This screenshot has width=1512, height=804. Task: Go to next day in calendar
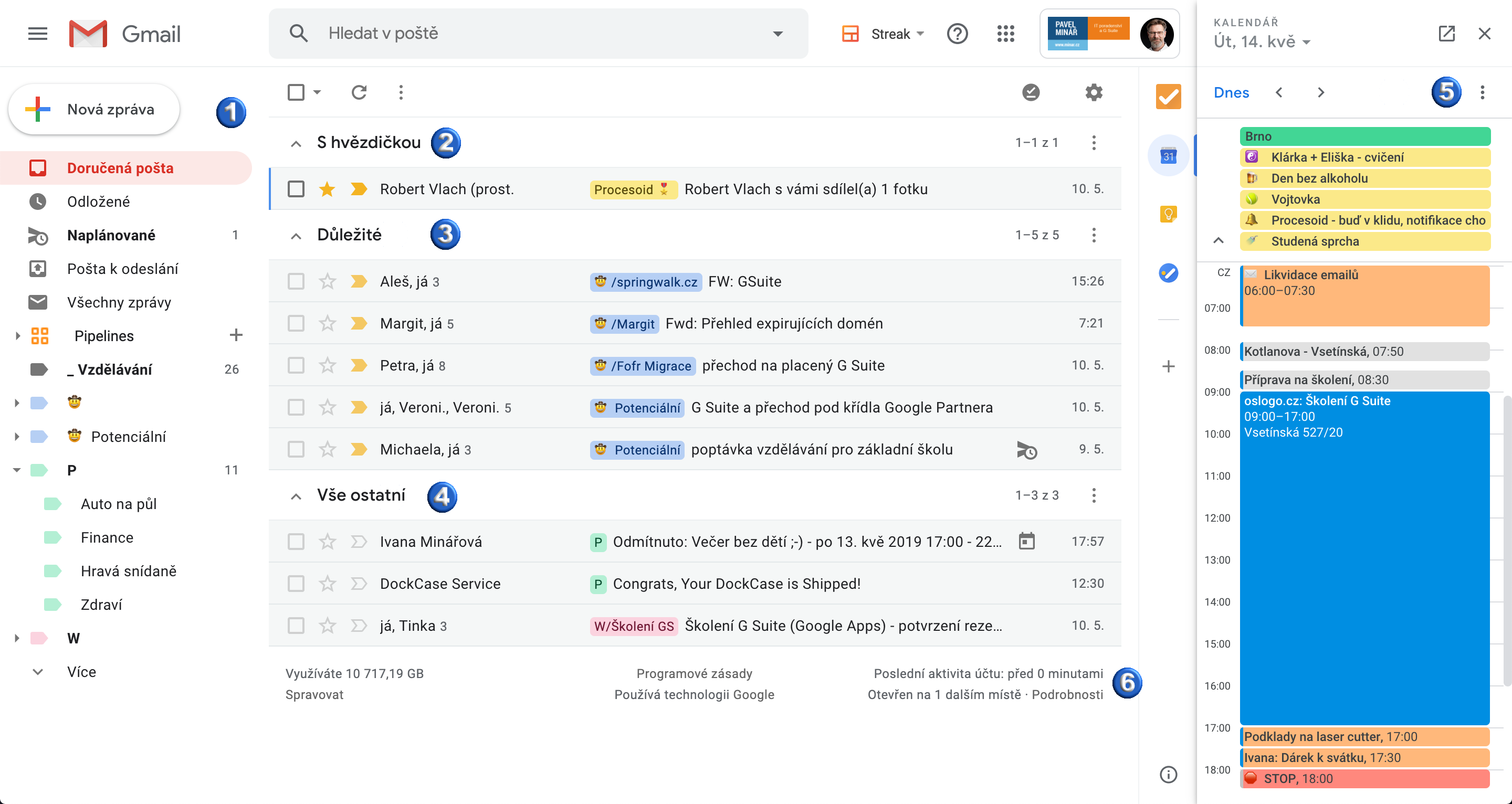[1321, 92]
